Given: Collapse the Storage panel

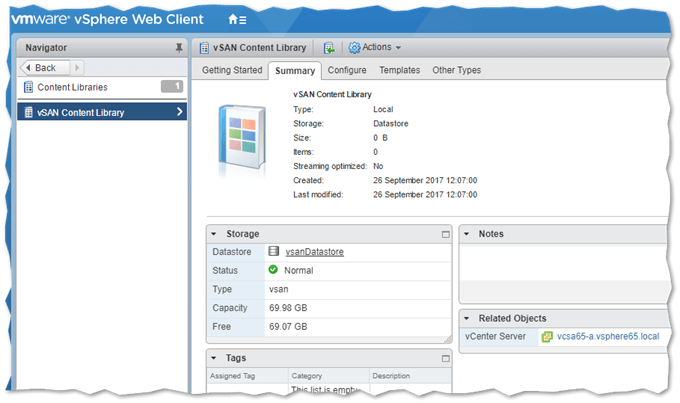Looking at the screenshot, I should coord(214,234).
